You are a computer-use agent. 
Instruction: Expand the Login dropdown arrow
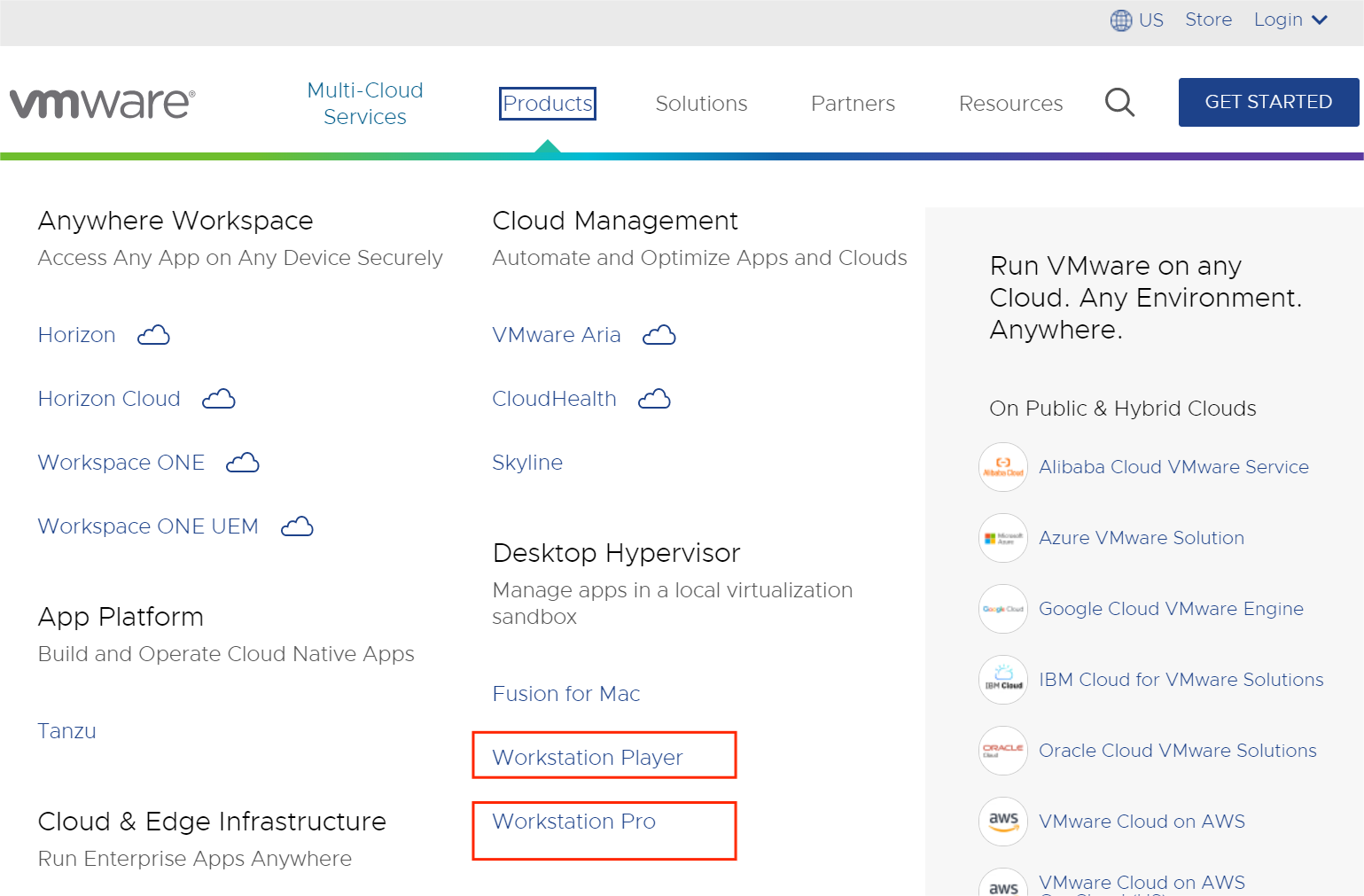click(1320, 19)
